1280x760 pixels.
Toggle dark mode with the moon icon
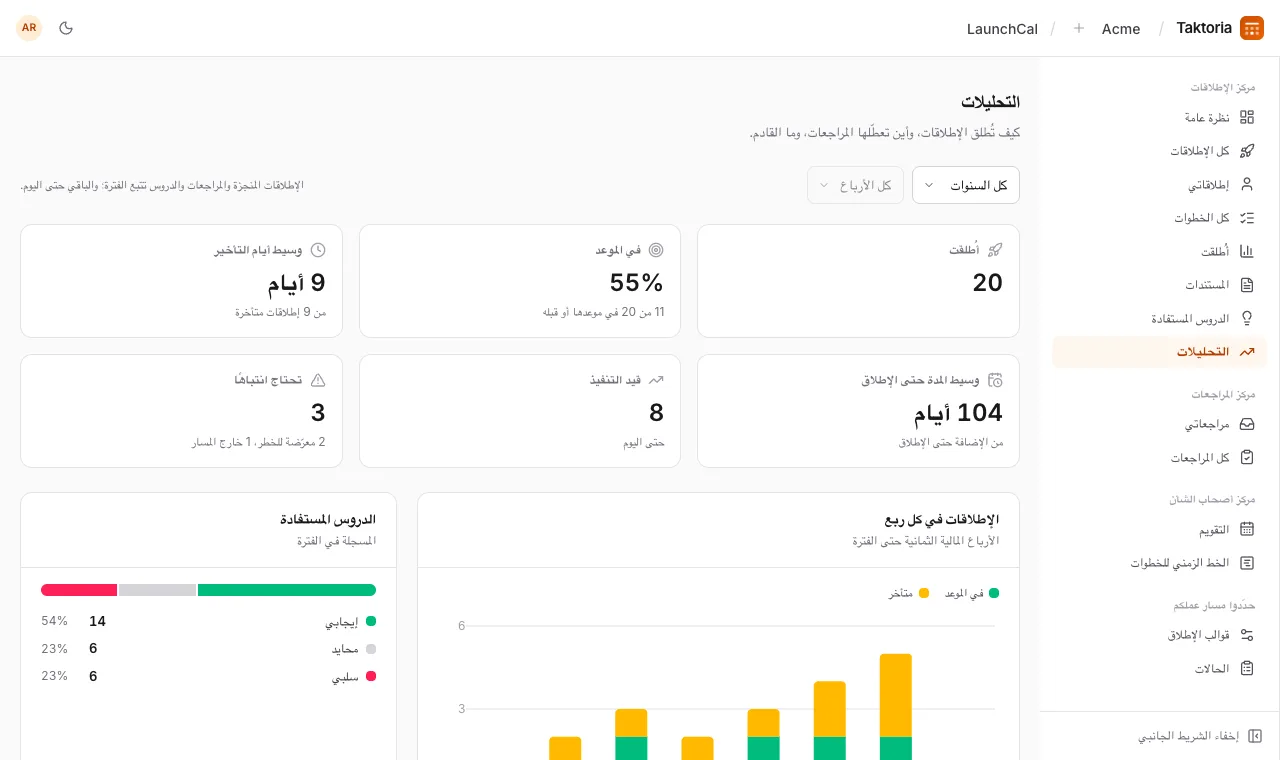tap(66, 28)
